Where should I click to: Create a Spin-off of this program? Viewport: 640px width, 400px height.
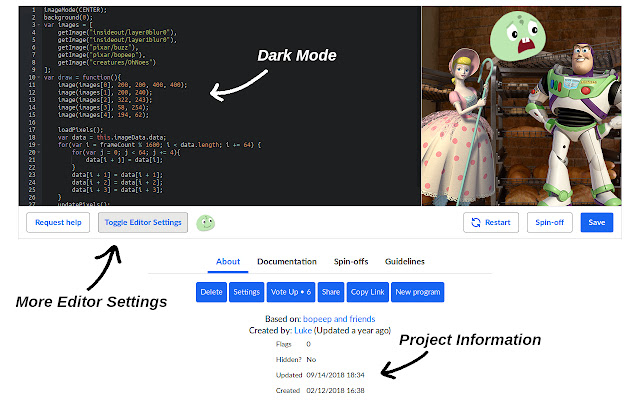pyautogui.click(x=551, y=222)
